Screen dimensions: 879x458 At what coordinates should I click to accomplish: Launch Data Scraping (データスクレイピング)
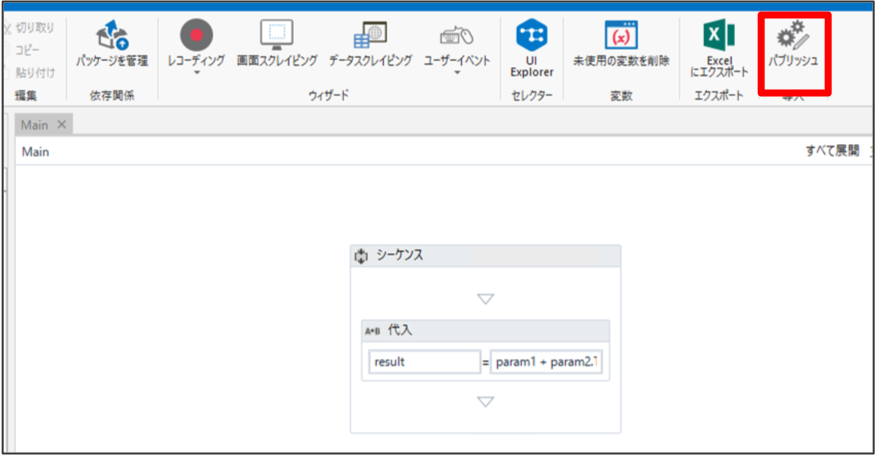coord(370,44)
